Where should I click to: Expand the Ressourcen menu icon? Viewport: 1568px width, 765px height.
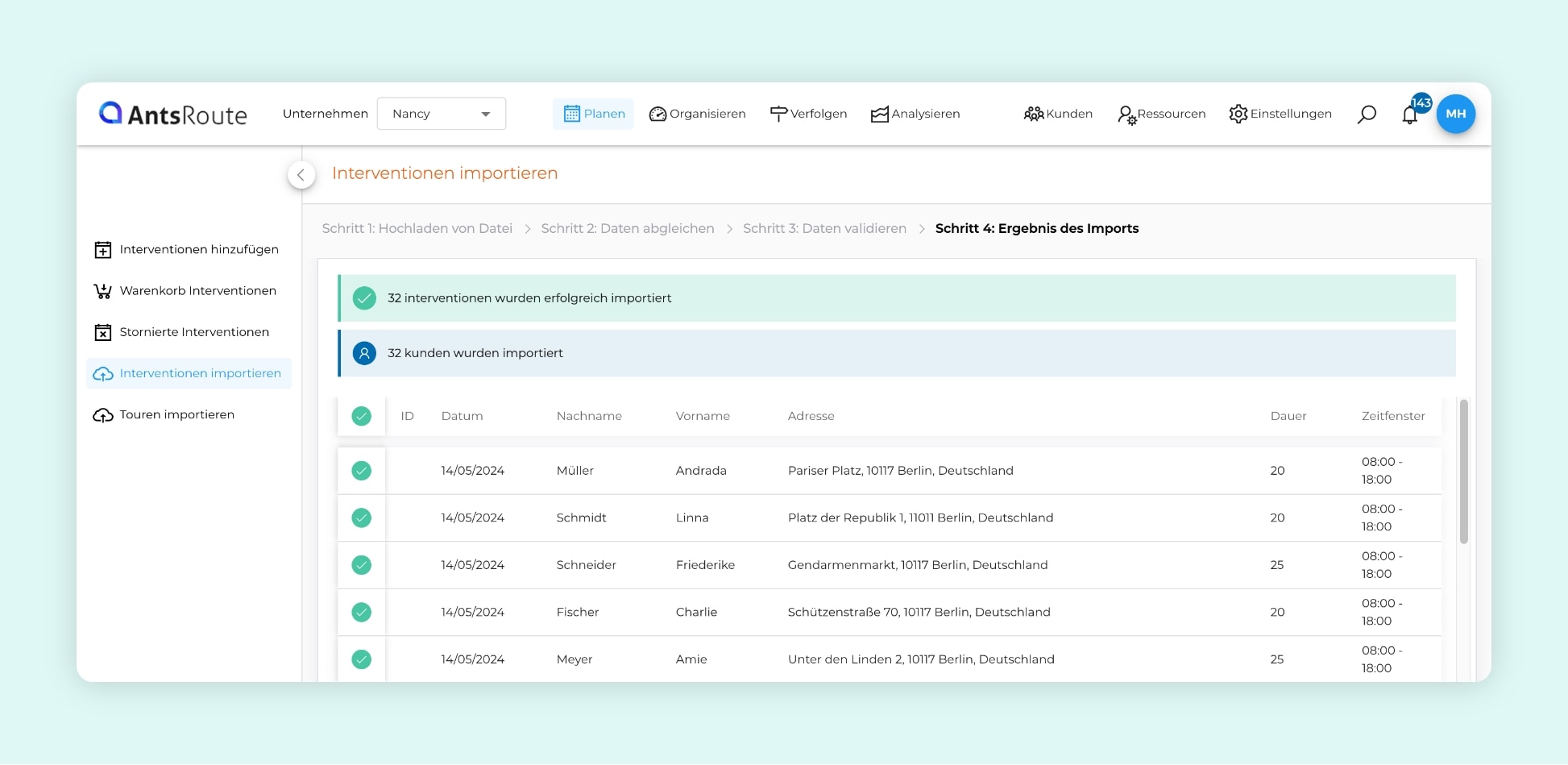pos(1126,114)
